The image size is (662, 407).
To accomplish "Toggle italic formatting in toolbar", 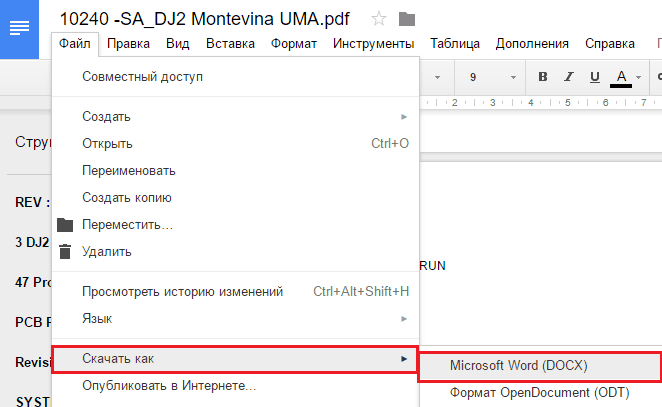I will click(x=569, y=77).
